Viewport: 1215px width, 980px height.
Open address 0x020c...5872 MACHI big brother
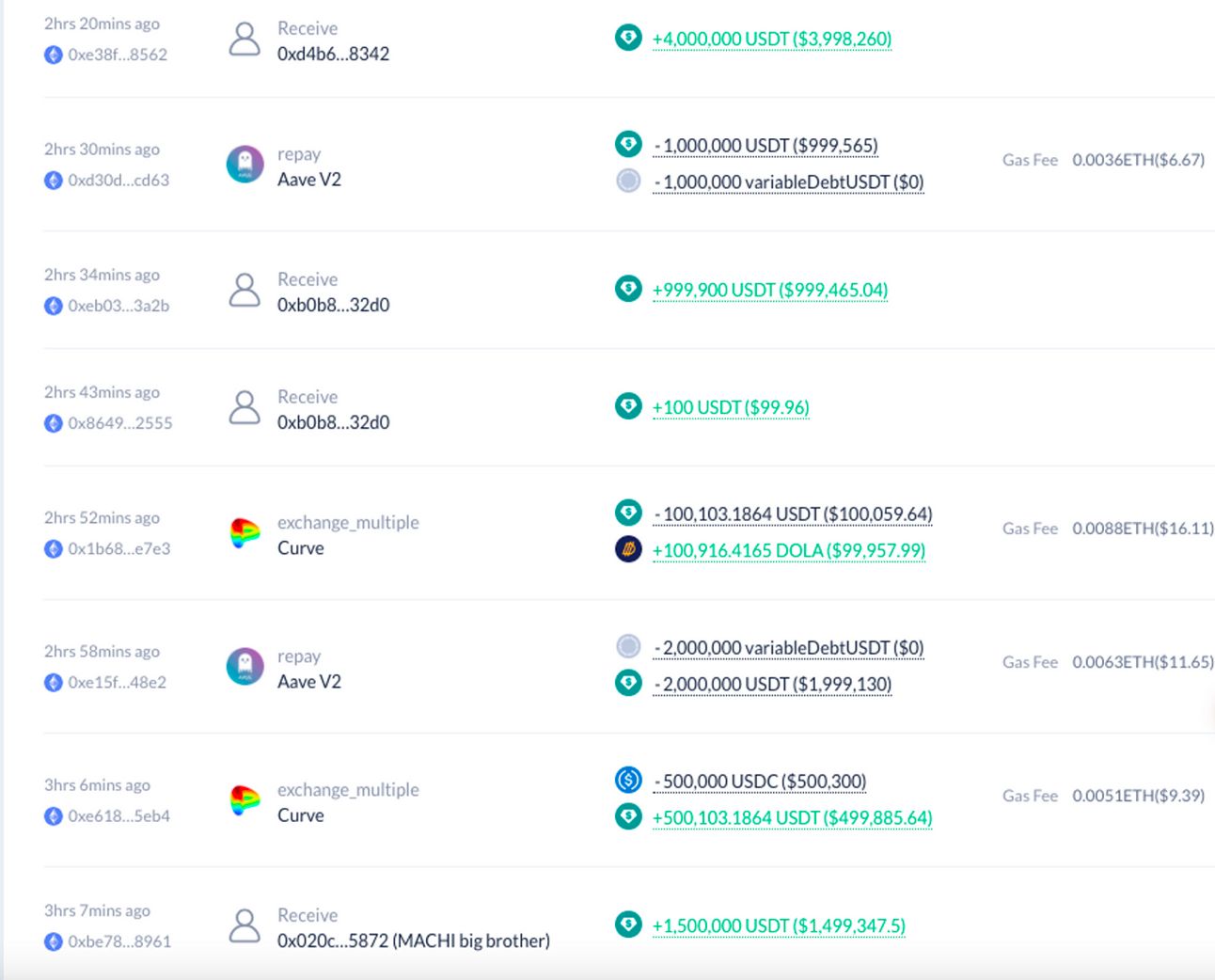pos(414,940)
